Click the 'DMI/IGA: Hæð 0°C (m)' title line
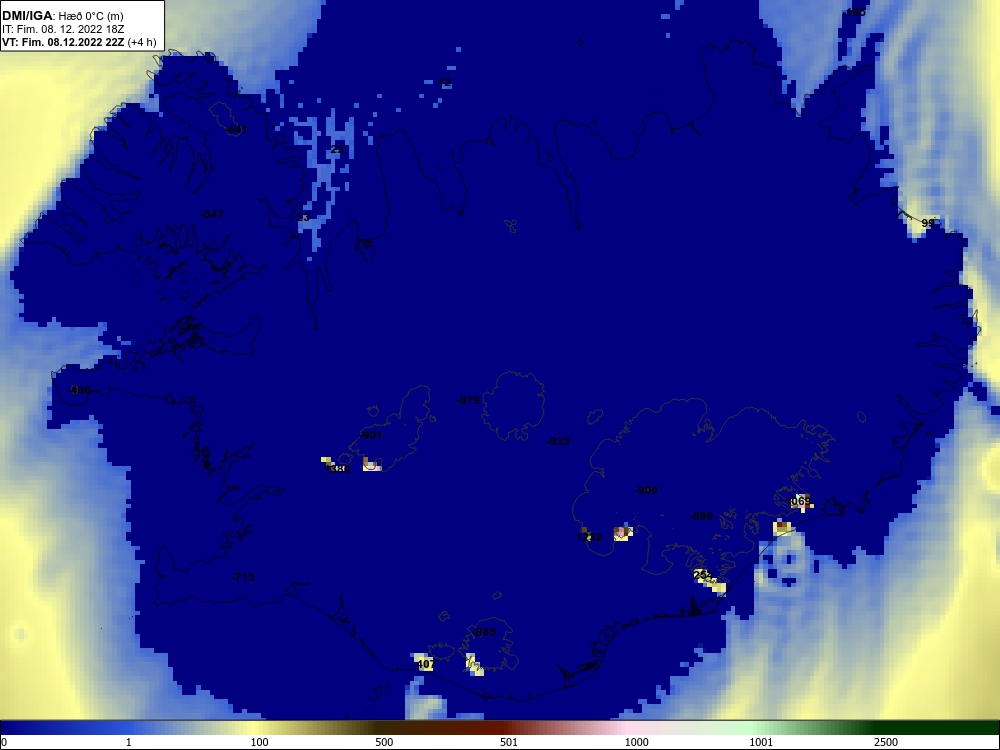 click(62, 16)
